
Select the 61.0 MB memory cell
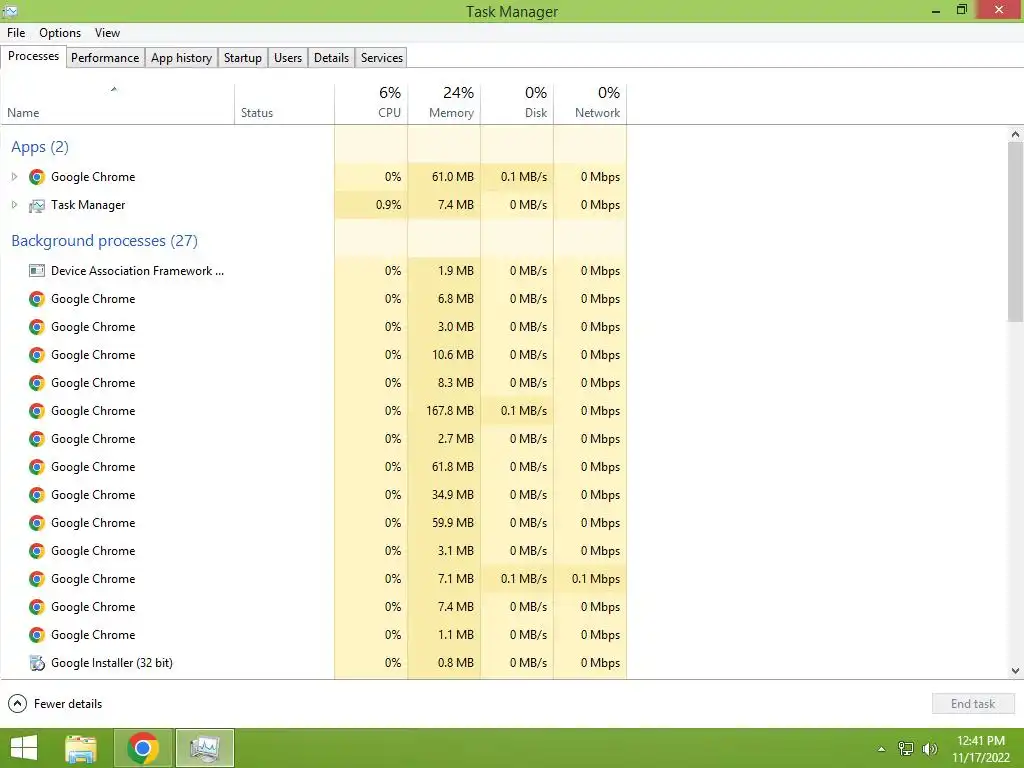point(444,177)
